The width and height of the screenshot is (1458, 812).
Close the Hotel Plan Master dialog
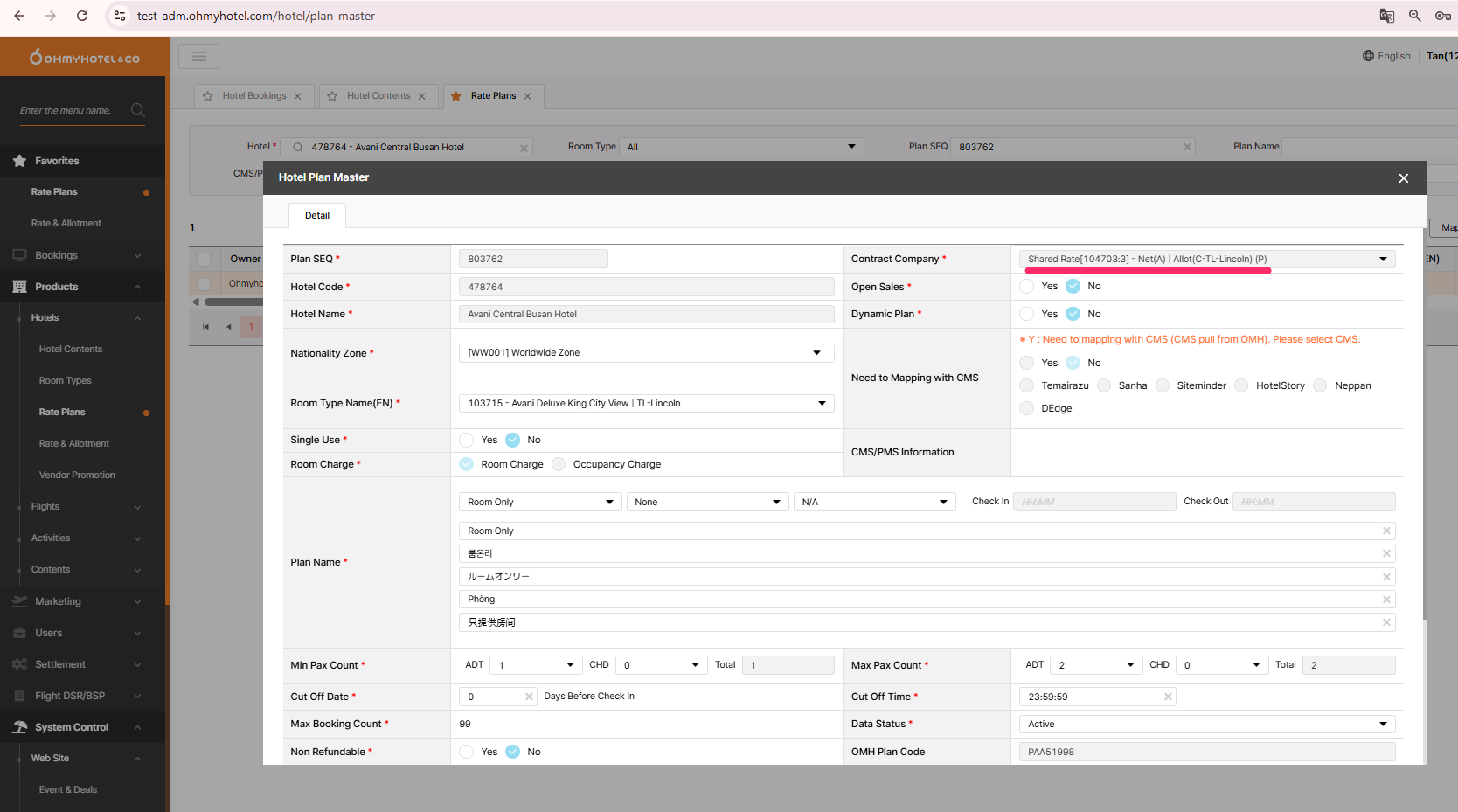[x=1404, y=178]
